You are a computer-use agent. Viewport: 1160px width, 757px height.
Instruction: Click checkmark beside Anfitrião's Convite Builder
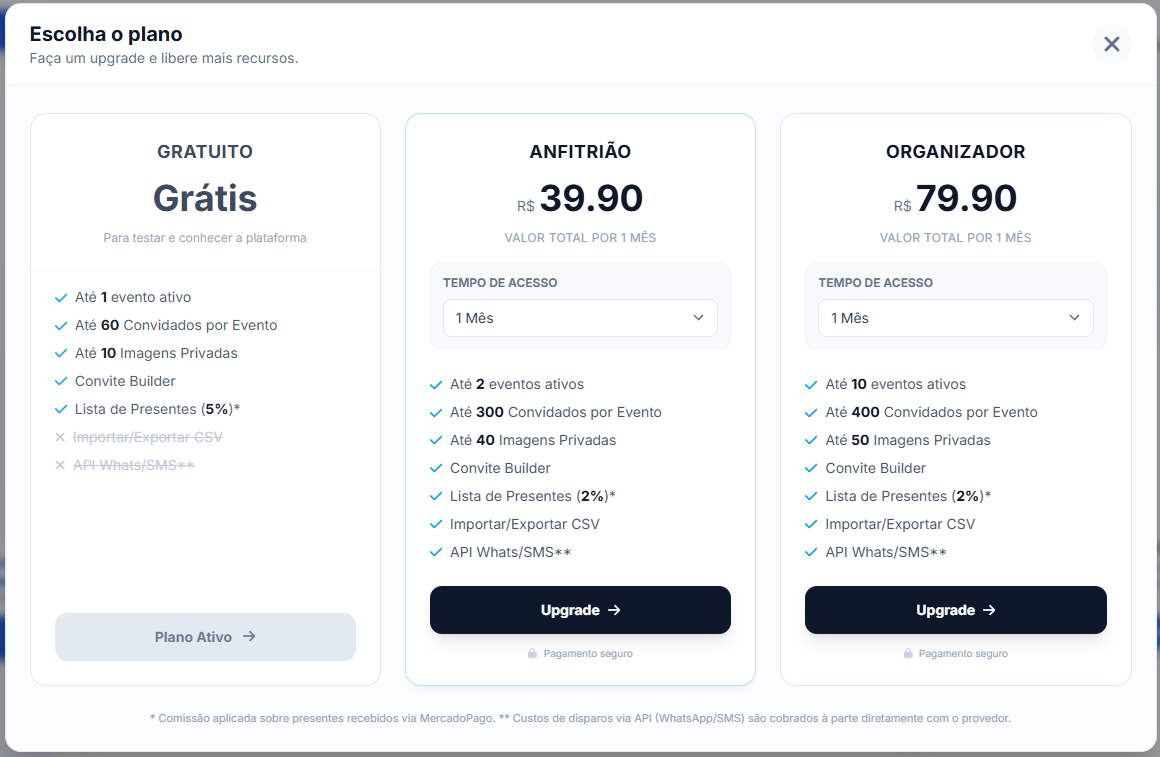[x=436, y=469]
